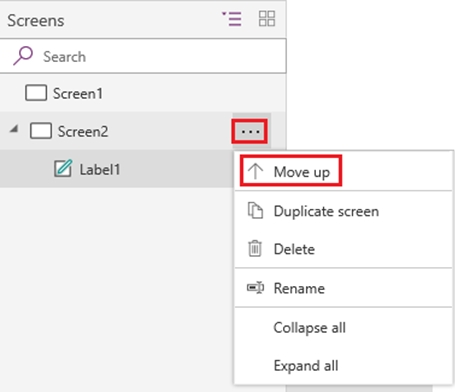The width and height of the screenshot is (455, 392).
Task: Focus the Search input field
Action: click(x=143, y=56)
